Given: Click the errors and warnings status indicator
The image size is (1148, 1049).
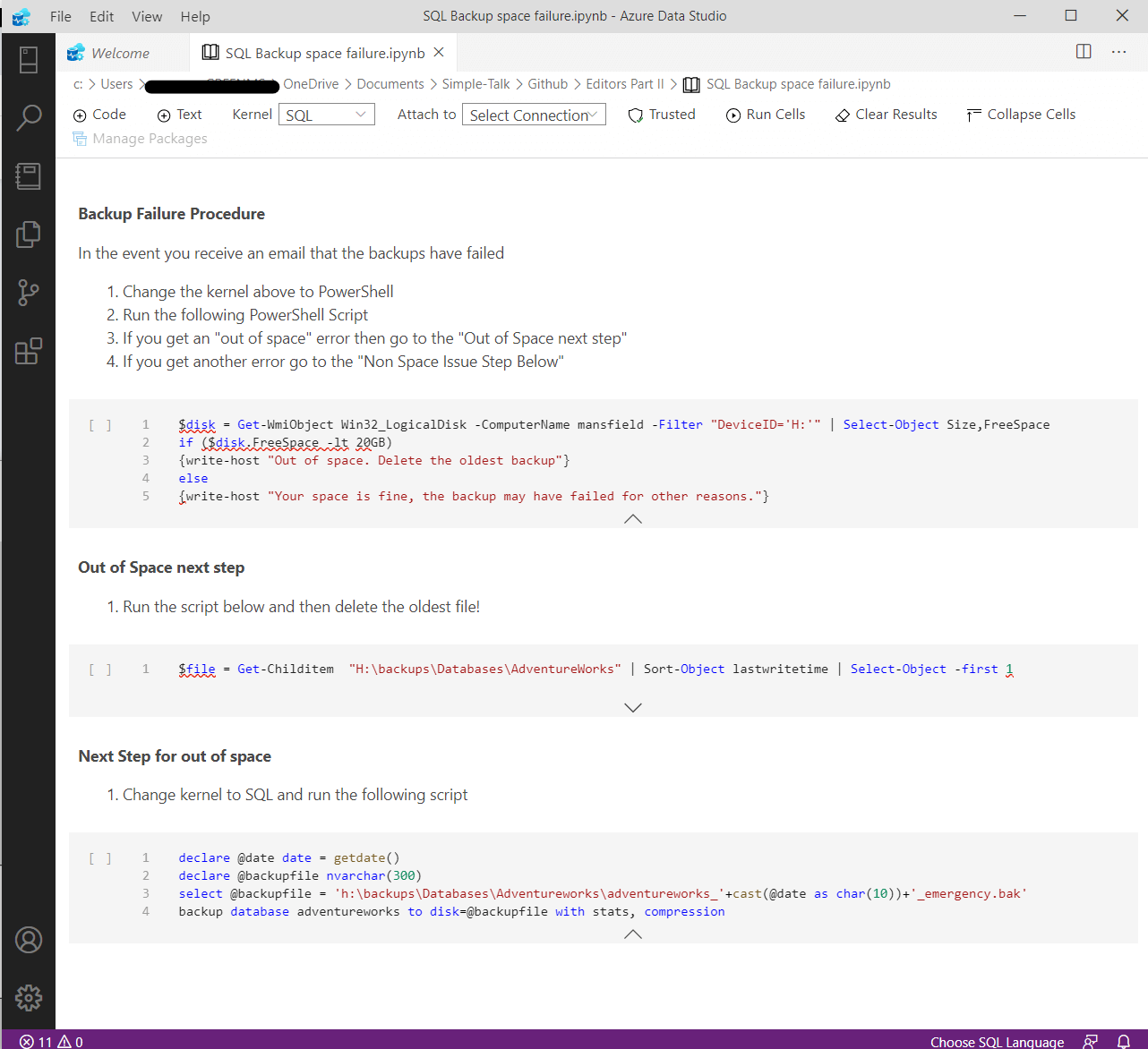Looking at the screenshot, I should click(51, 1041).
